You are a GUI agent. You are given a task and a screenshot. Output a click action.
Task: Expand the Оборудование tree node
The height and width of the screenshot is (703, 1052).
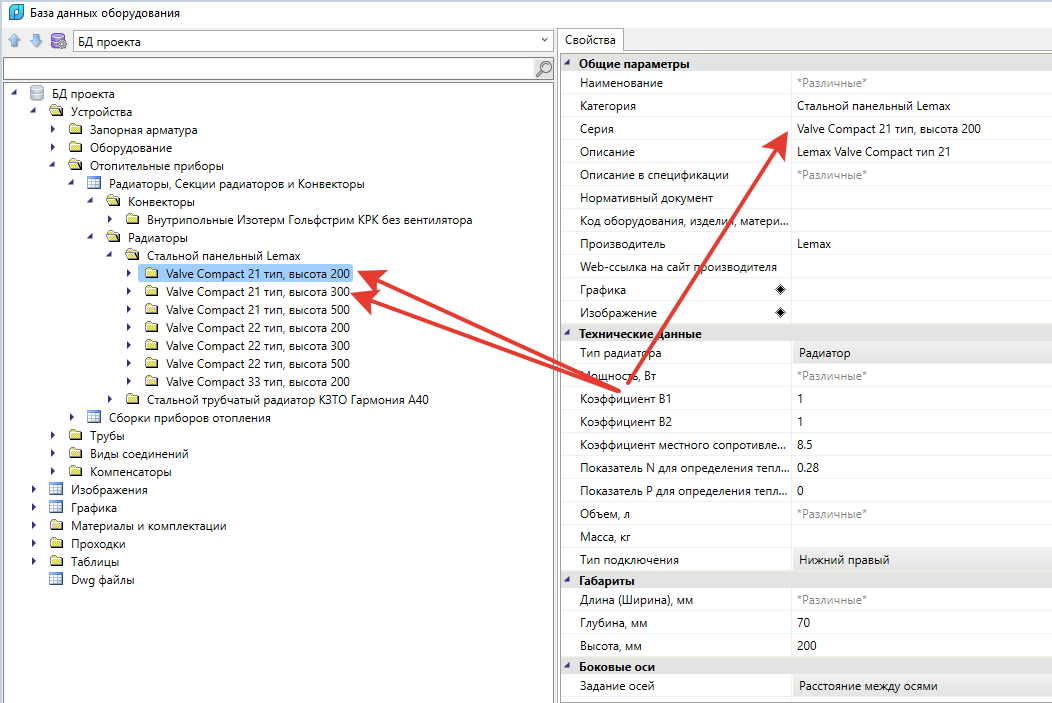click(53, 147)
